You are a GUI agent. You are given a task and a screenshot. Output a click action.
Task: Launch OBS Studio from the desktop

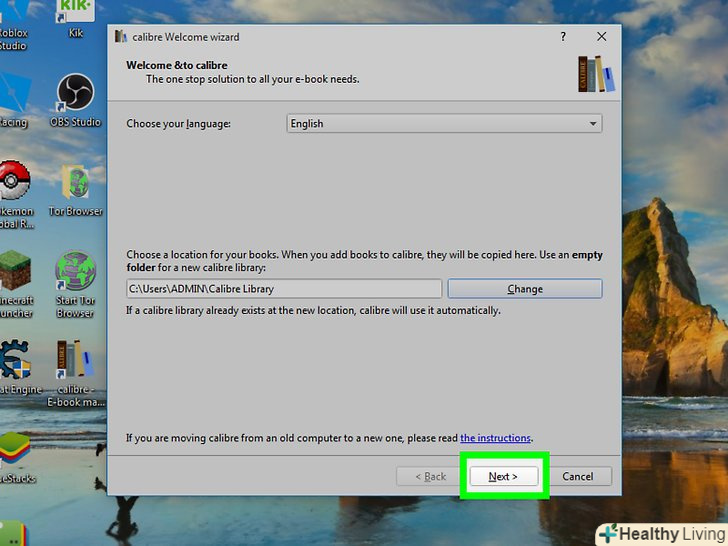75,100
